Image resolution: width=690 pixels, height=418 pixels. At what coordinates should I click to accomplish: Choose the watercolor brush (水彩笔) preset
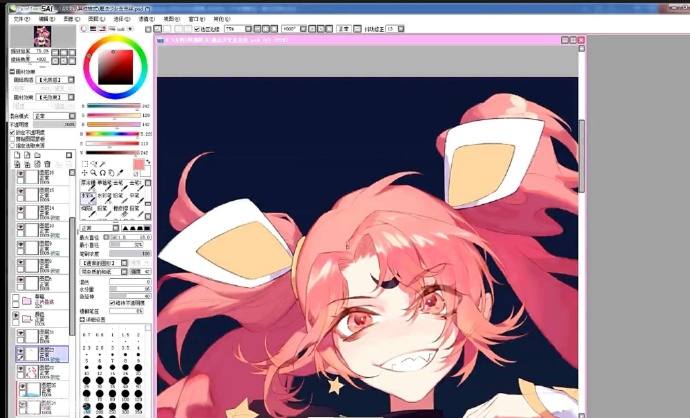pos(104,198)
